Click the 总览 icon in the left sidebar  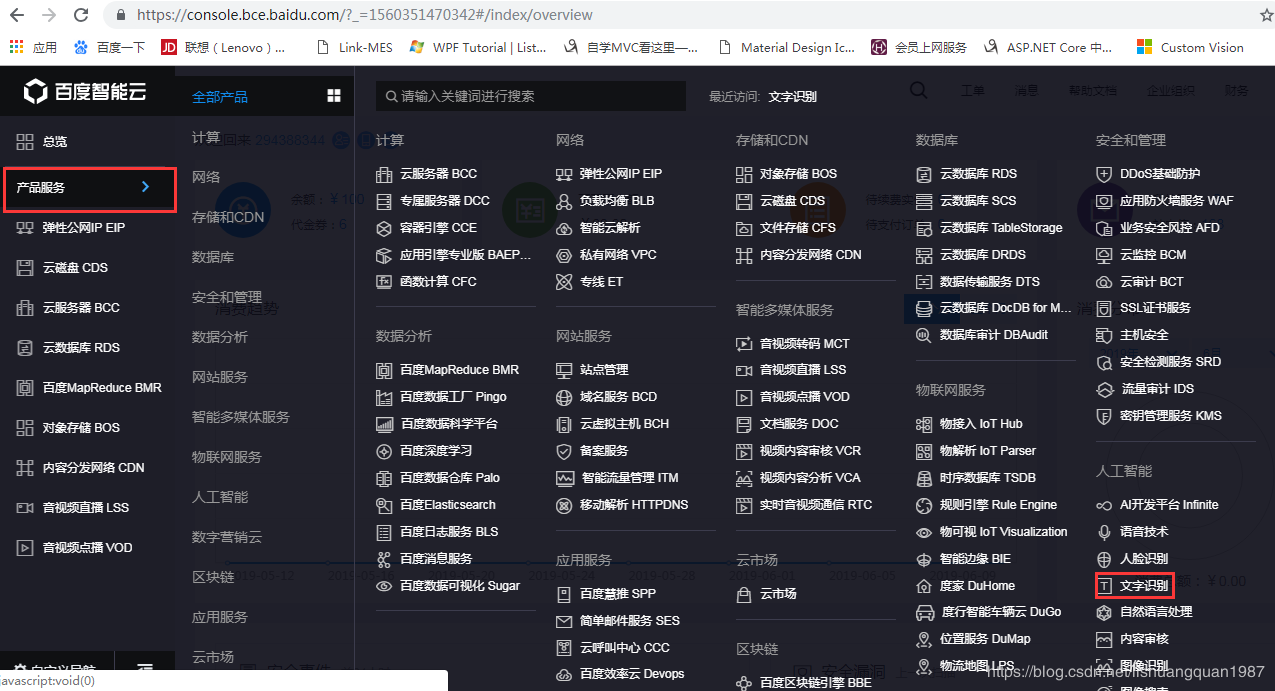pos(24,142)
